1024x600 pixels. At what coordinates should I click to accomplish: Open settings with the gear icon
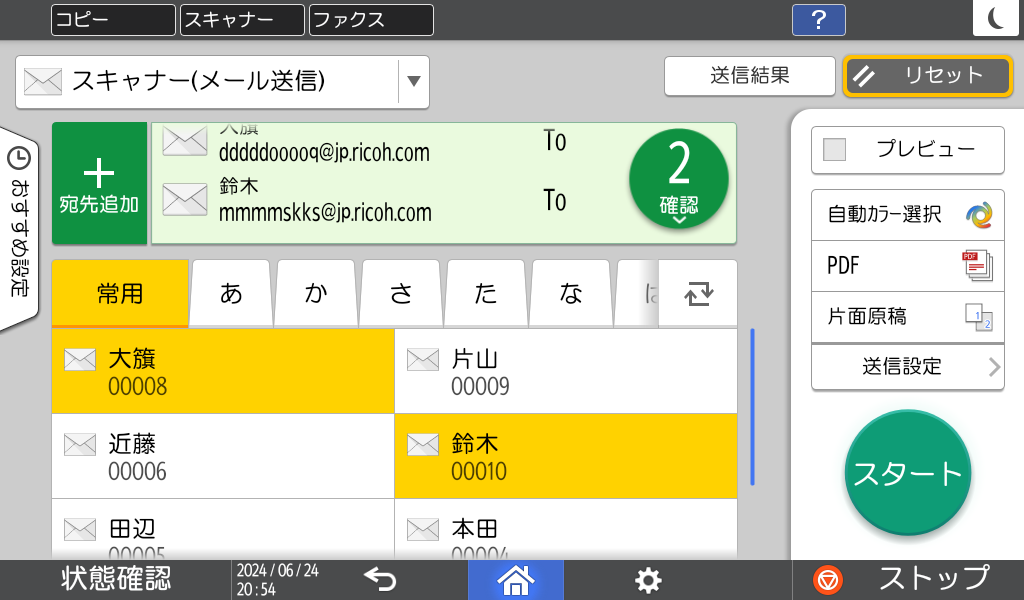coord(648,579)
